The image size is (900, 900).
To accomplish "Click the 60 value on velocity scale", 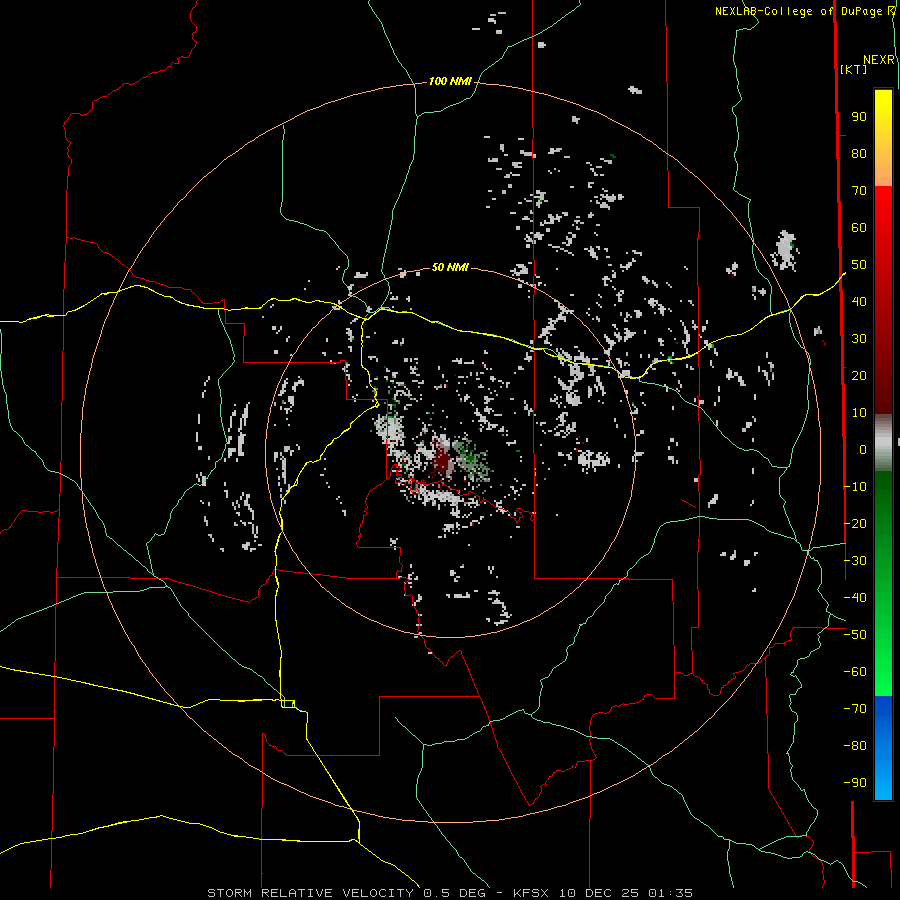I will pyautogui.click(x=859, y=228).
